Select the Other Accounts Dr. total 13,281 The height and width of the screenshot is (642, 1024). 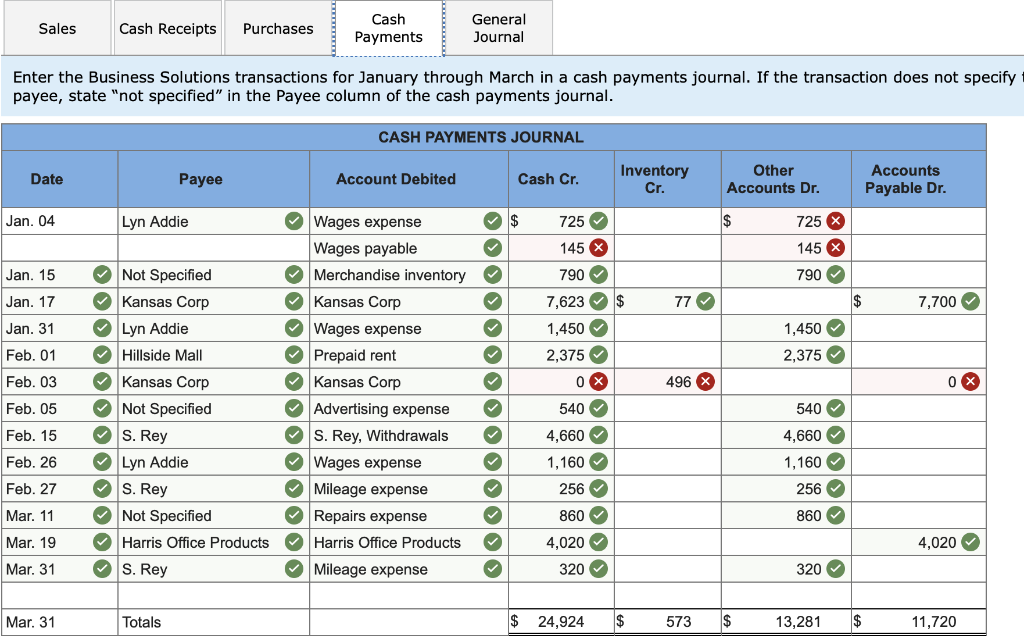point(798,622)
